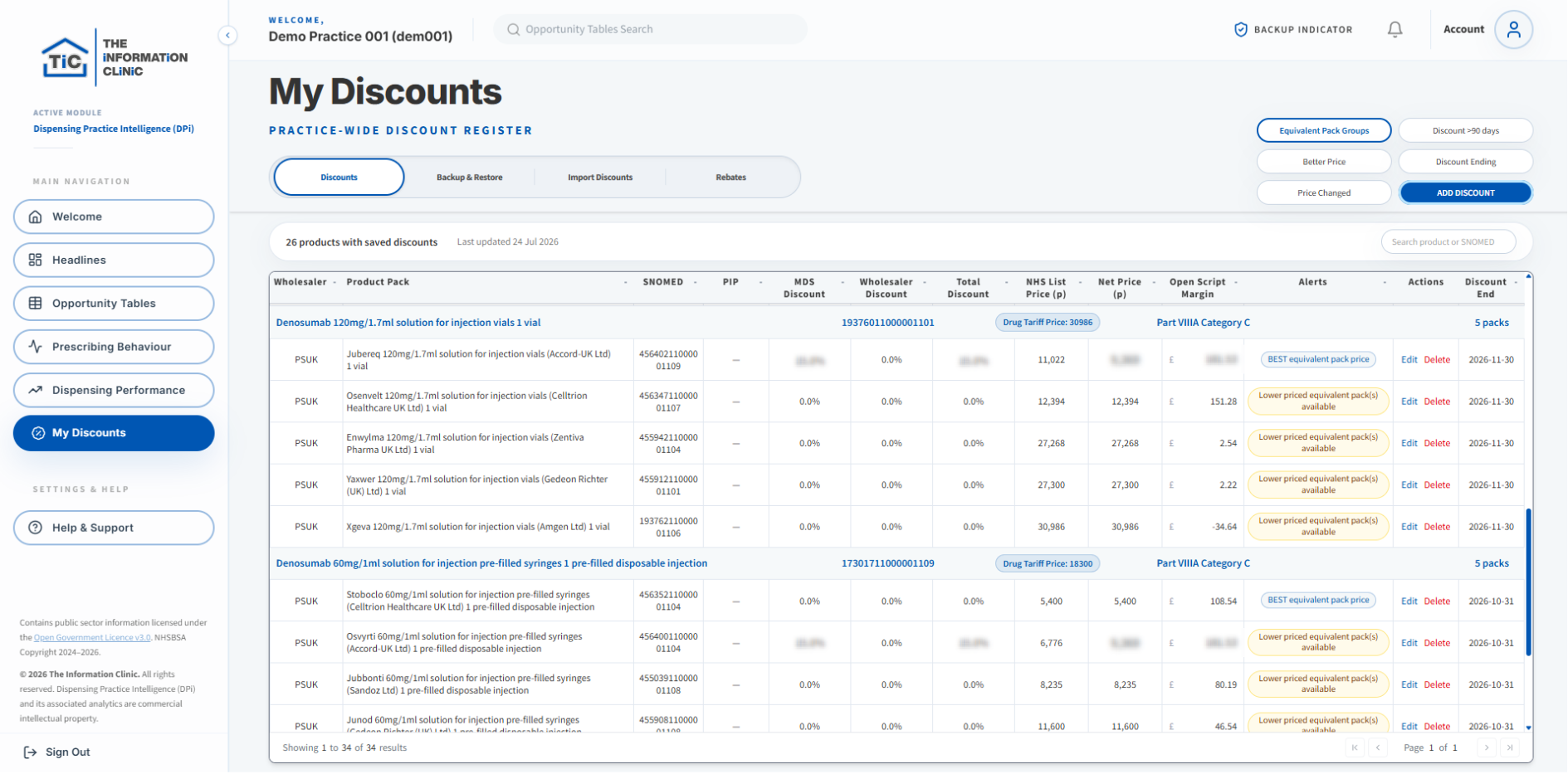Screen dimensions: 1568x774
Task: Collapse the Denosumab 120mg/1.7ml vials group row
Action: pos(896,323)
